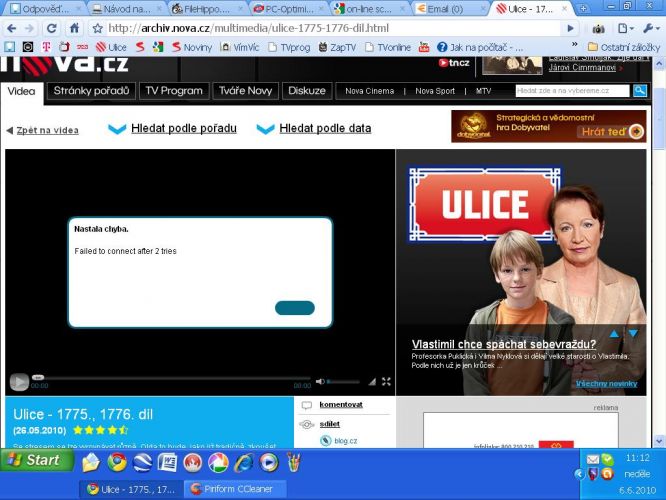Viewport: 666px width, 500px height.
Task: Open Stránky pořadů in site menu
Action: [x=91, y=91]
